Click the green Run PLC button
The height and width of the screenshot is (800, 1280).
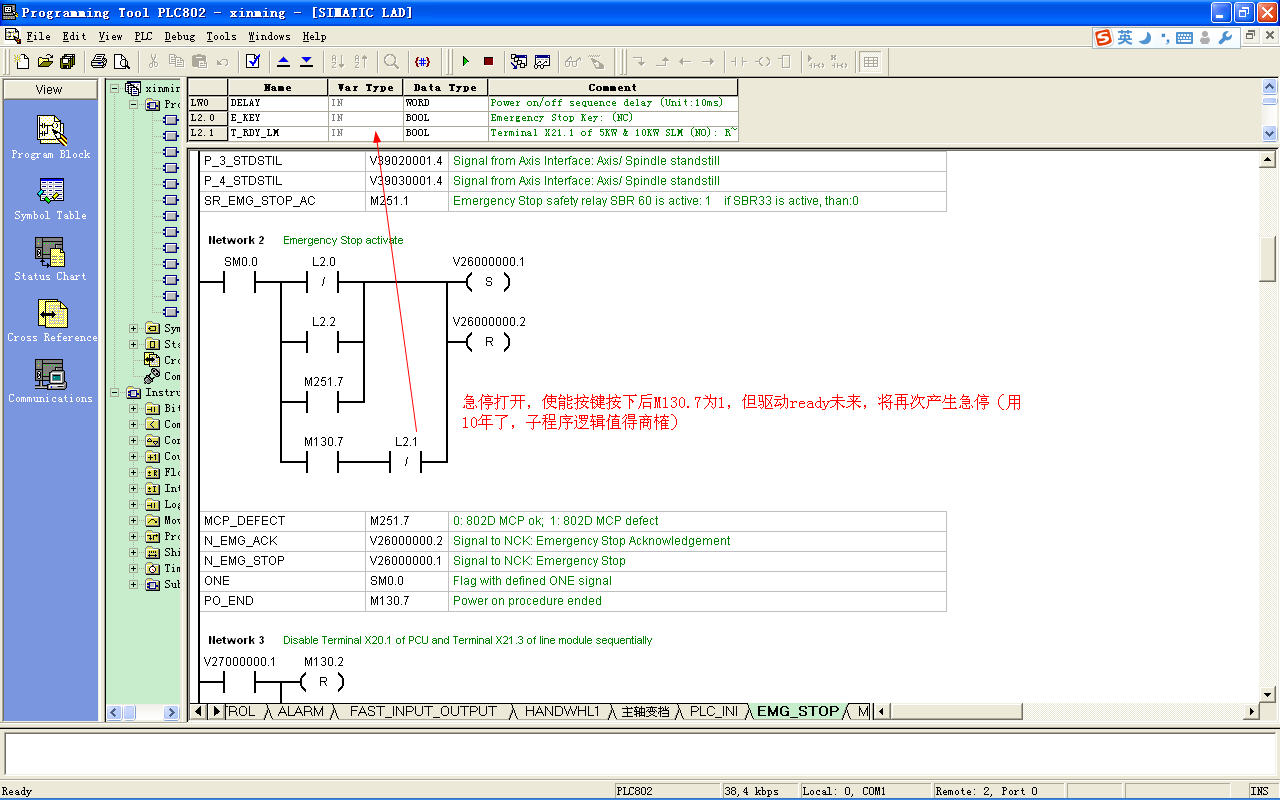click(465, 62)
